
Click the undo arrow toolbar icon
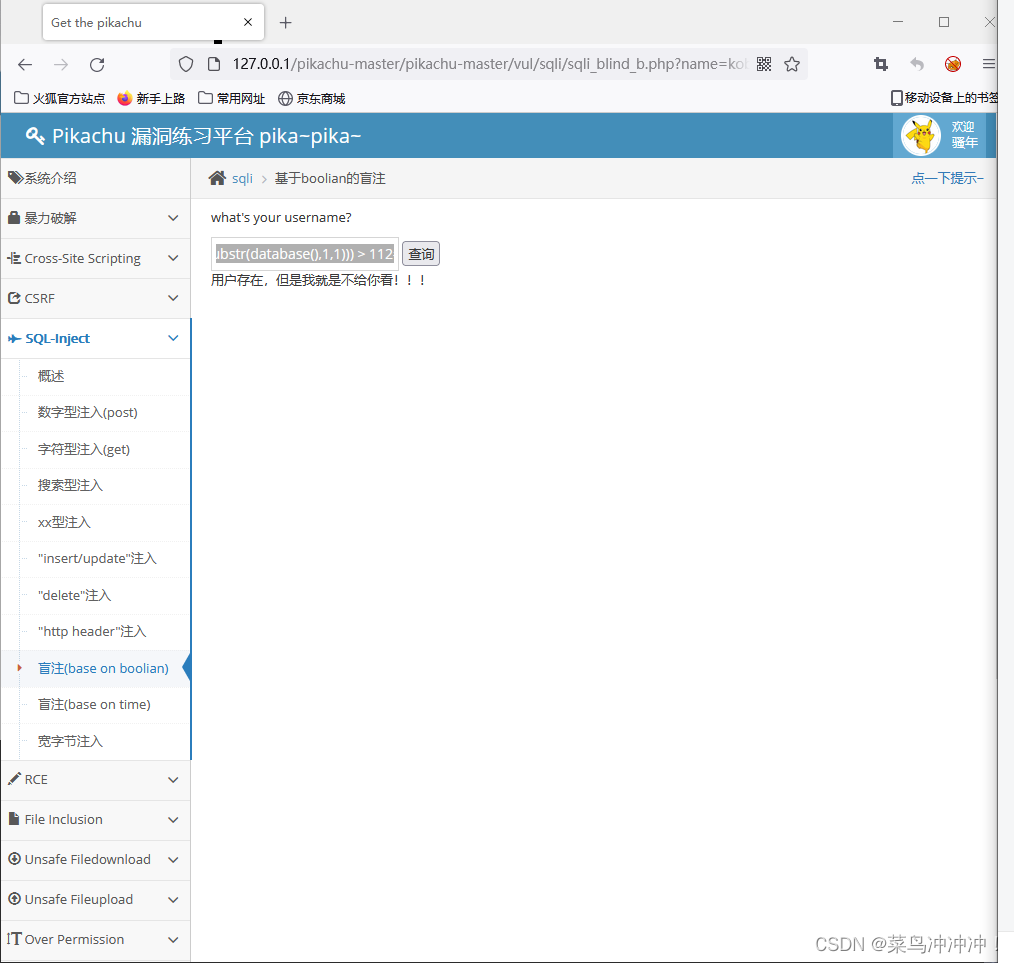click(x=917, y=64)
